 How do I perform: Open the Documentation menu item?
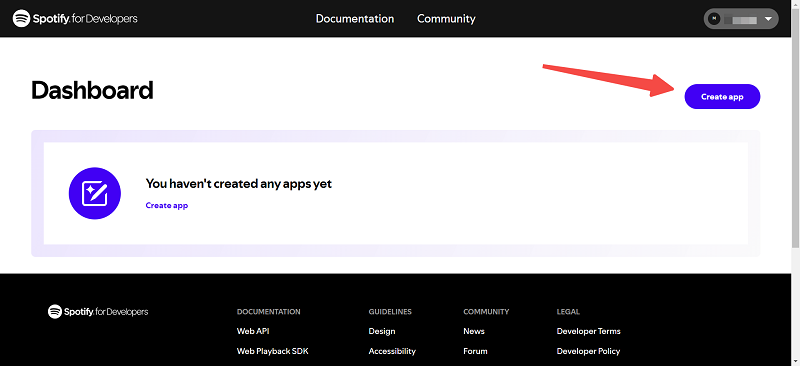(x=355, y=19)
